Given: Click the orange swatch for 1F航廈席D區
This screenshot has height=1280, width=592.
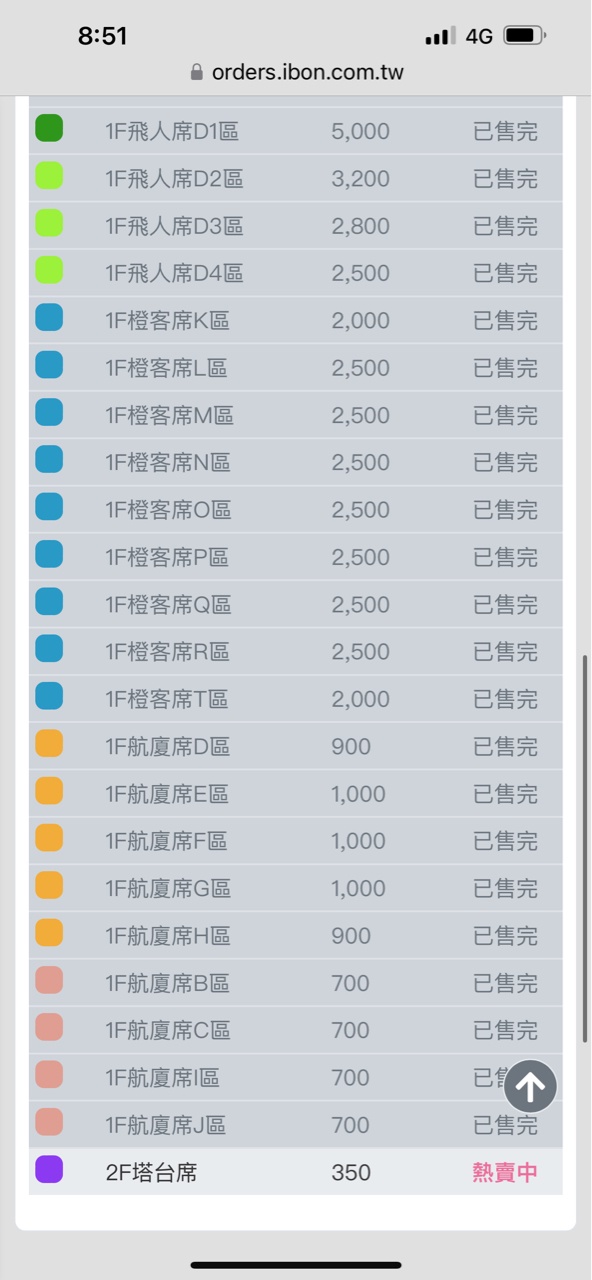Looking at the screenshot, I should (49, 743).
